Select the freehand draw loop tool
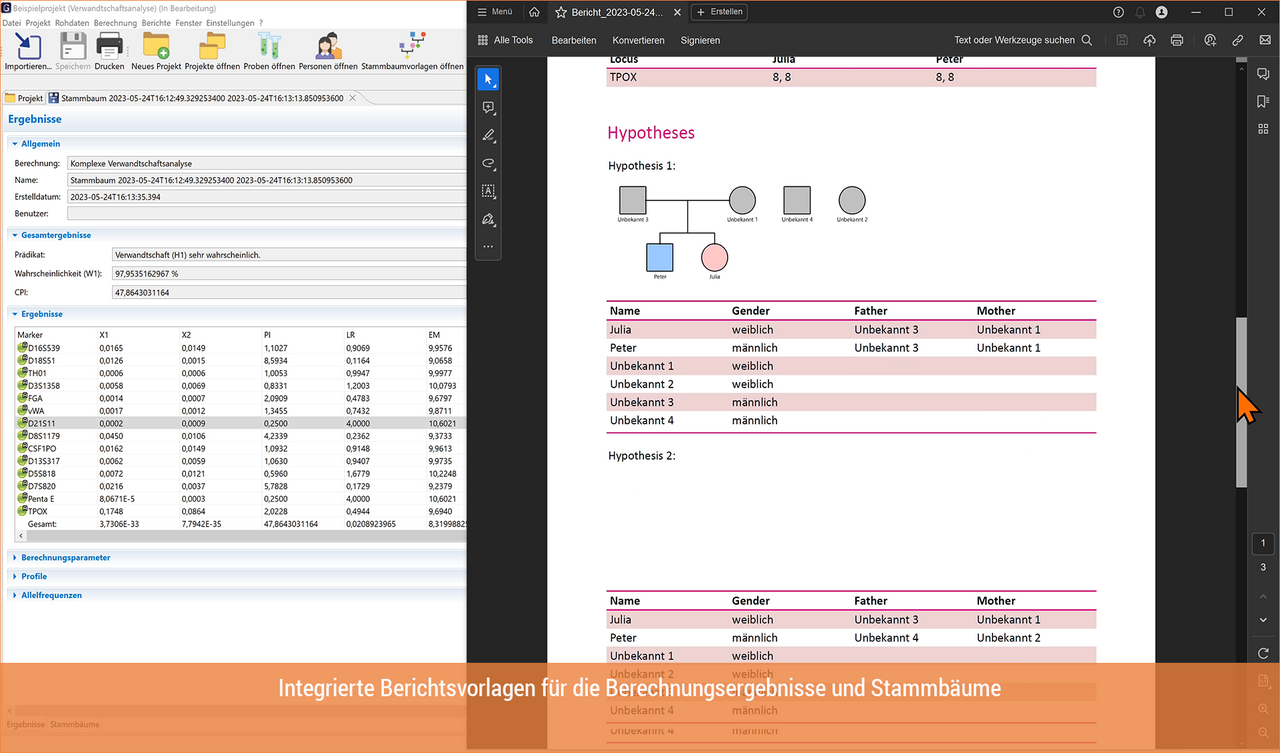This screenshot has height=753, width=1280. (x=488, y=163)
